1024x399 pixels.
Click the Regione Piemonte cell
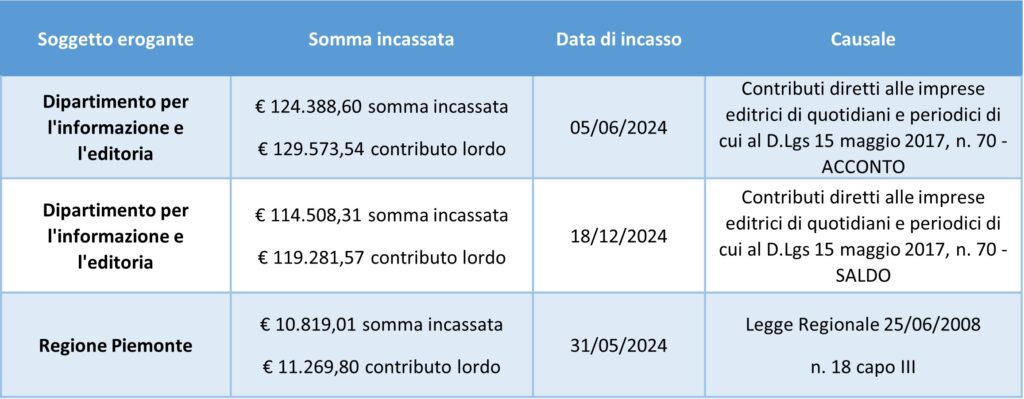pyautogui.click(x=116, y=345)
